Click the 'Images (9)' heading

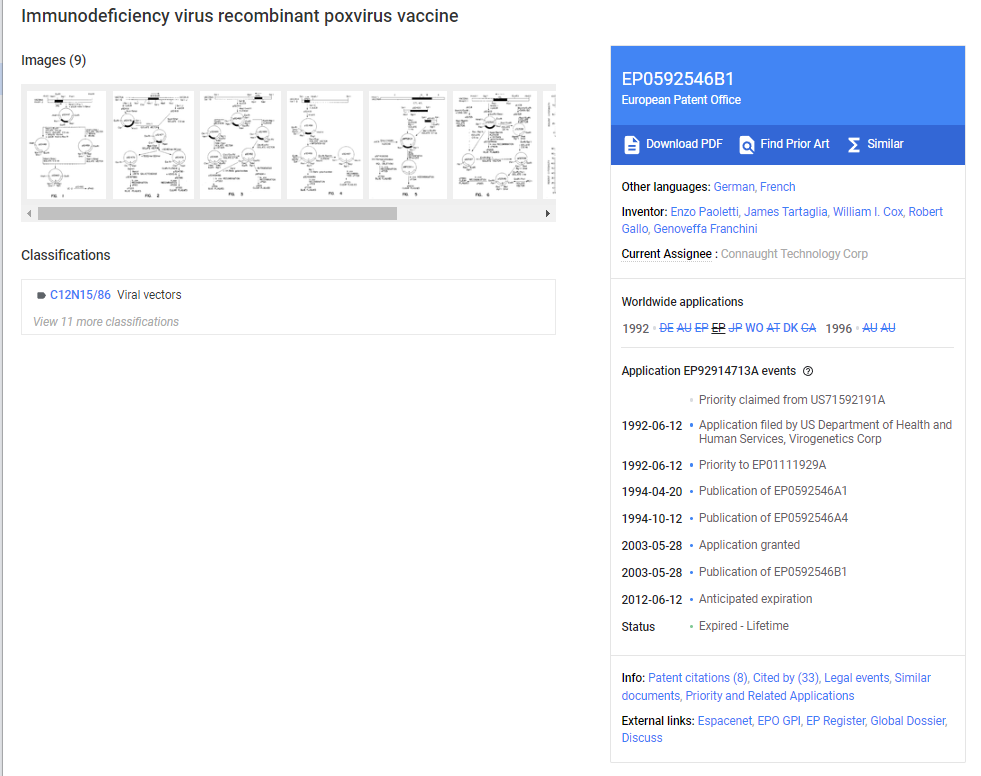tap(53, 60)
